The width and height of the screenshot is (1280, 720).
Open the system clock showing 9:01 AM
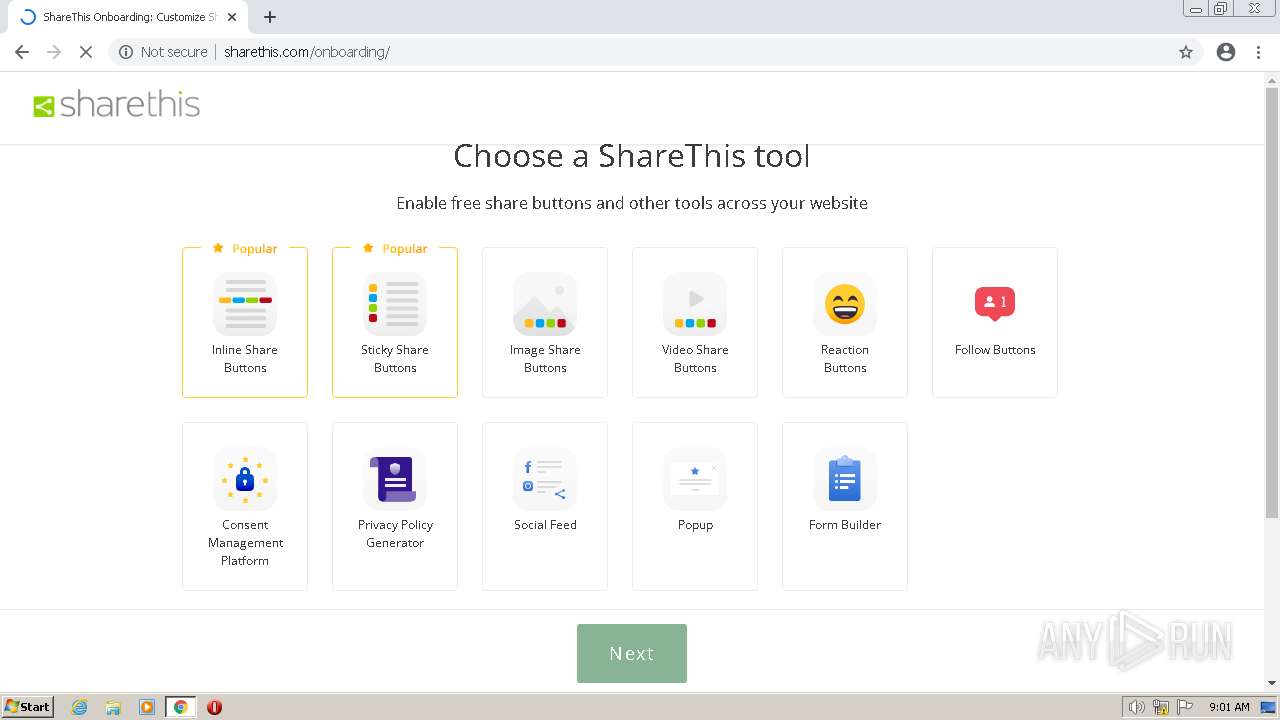click(x=1229, y=707)
